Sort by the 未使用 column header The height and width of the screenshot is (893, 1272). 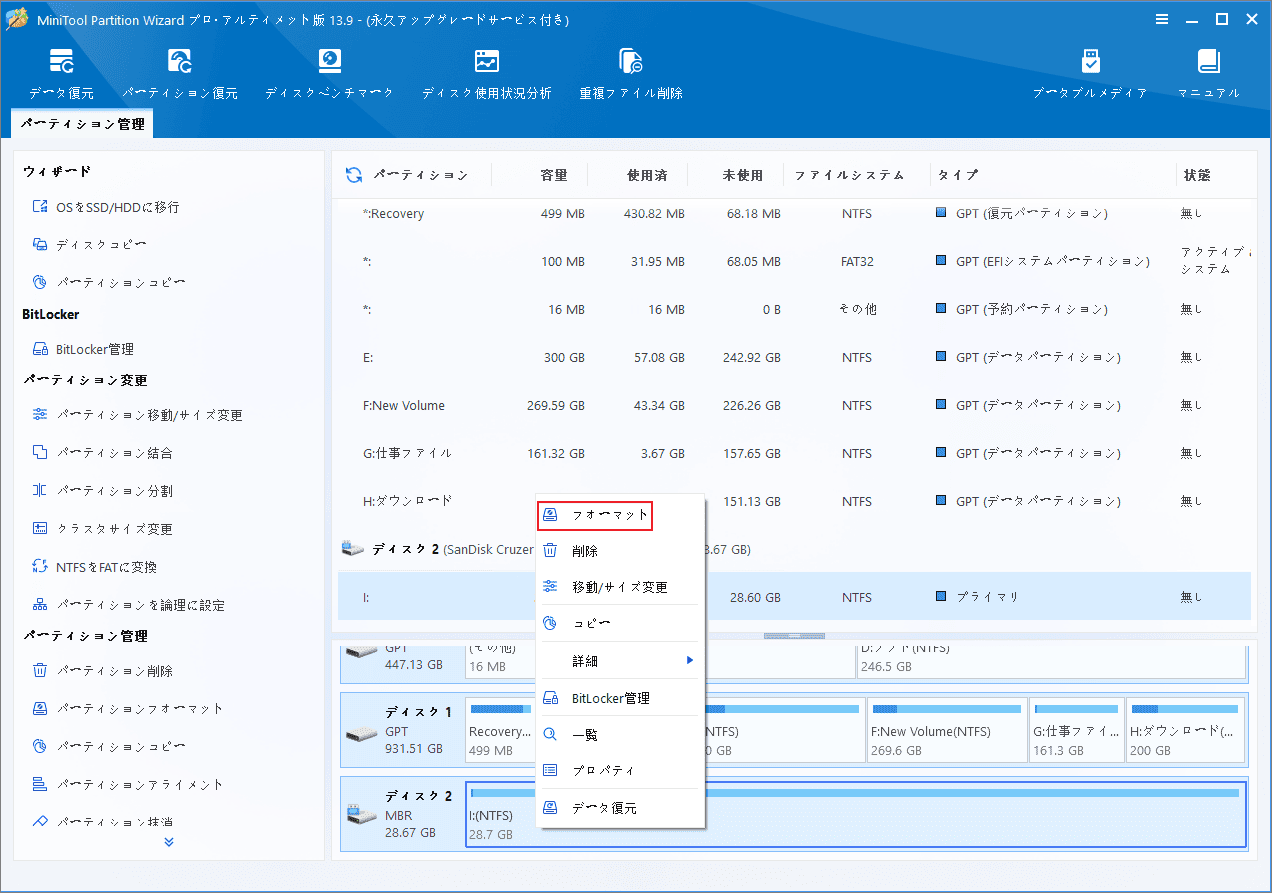(743, 175)
